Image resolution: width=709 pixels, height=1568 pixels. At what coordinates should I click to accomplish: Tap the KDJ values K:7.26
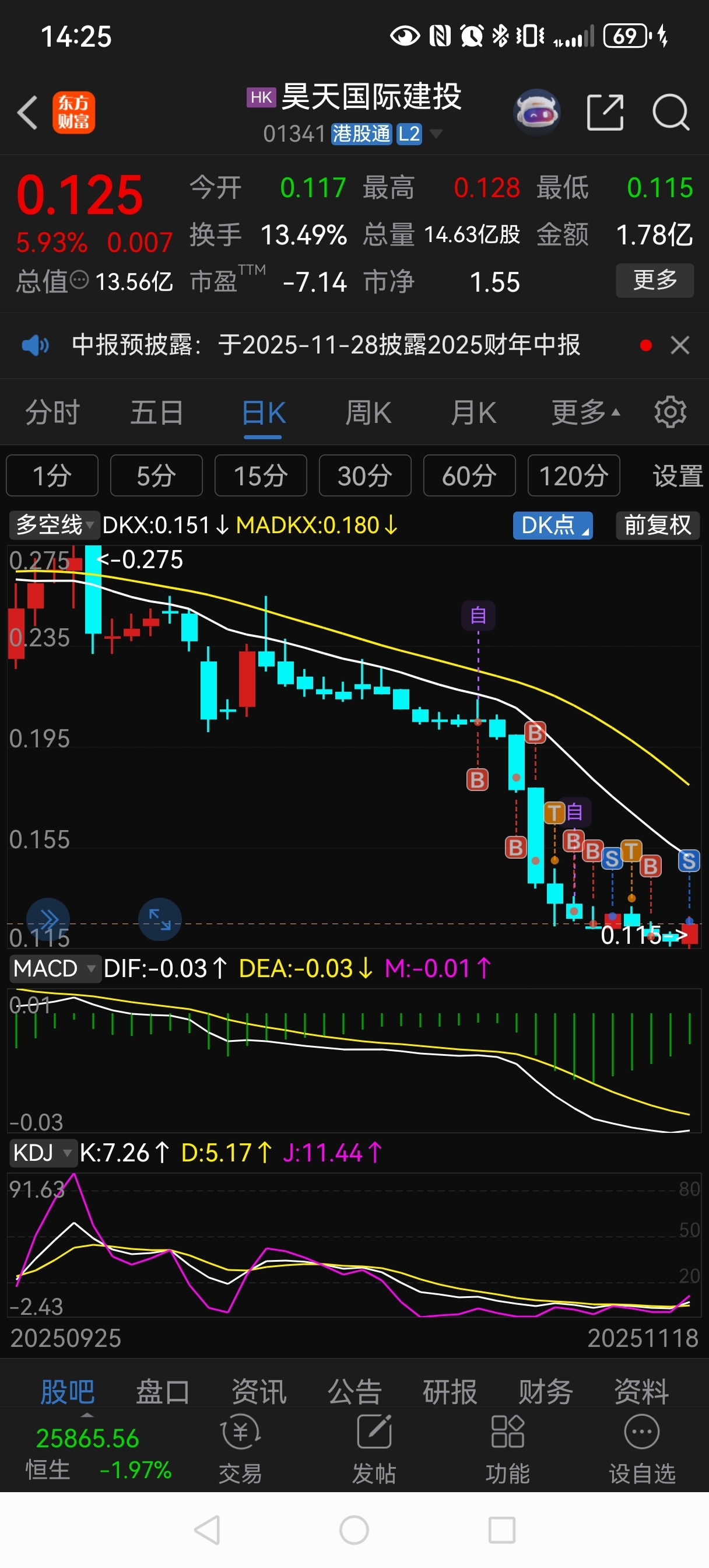click(125, 1152)
